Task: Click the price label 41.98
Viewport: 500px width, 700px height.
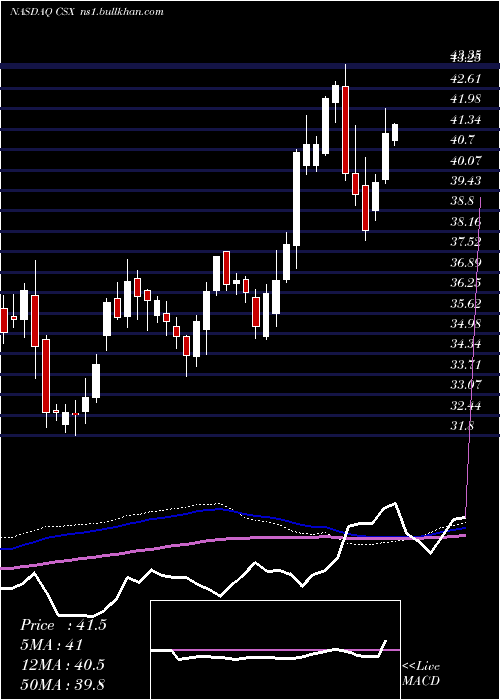Action: [x=466, y=99]
